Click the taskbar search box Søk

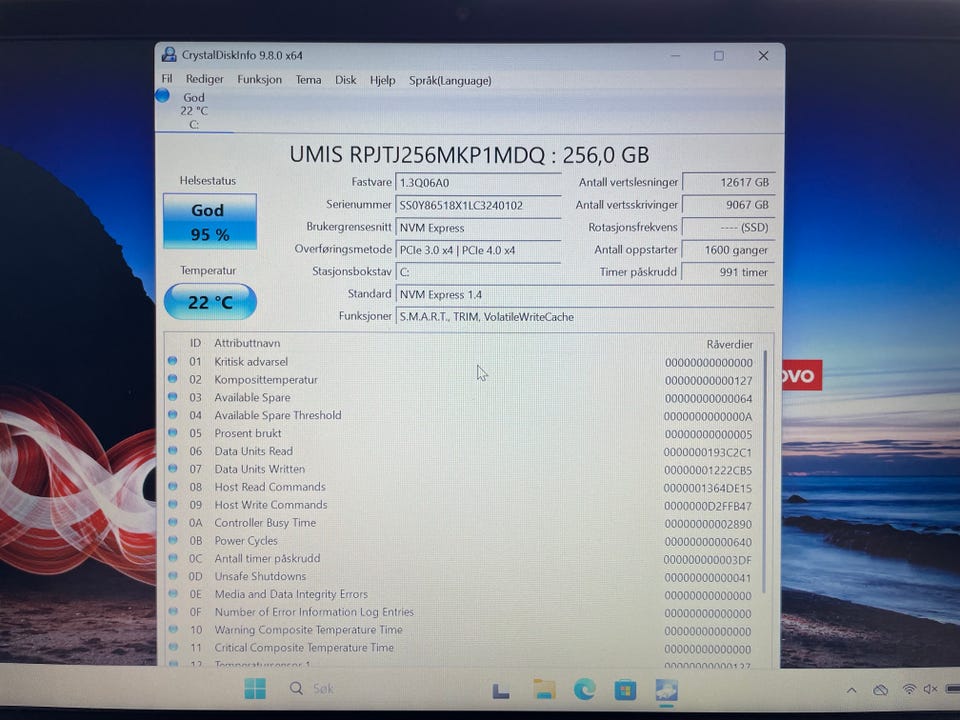click(312, 689)
